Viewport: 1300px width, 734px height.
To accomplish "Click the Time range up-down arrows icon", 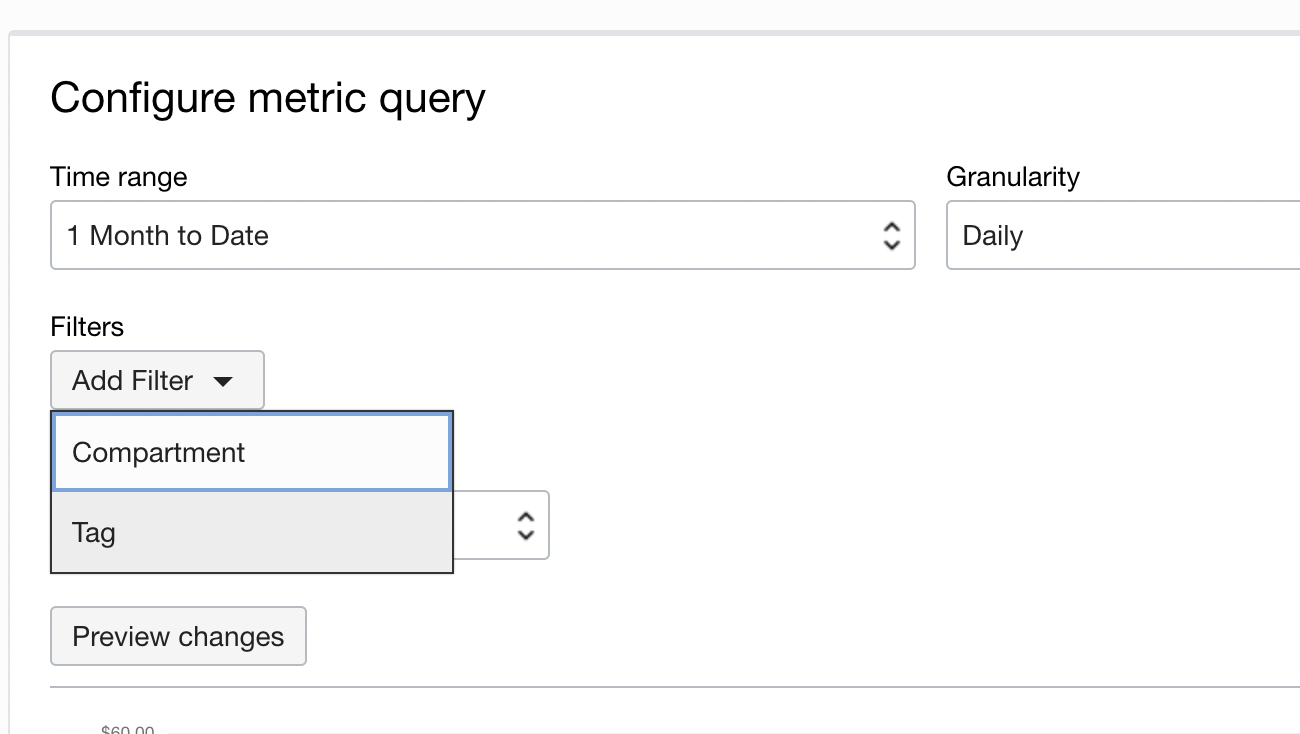I will (x=892, y=236).
